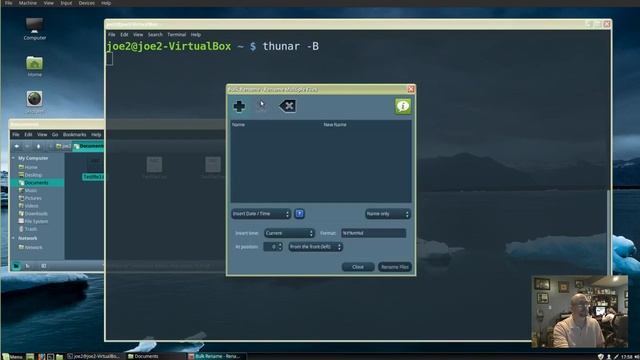Click the Name column header

point(238,124)
